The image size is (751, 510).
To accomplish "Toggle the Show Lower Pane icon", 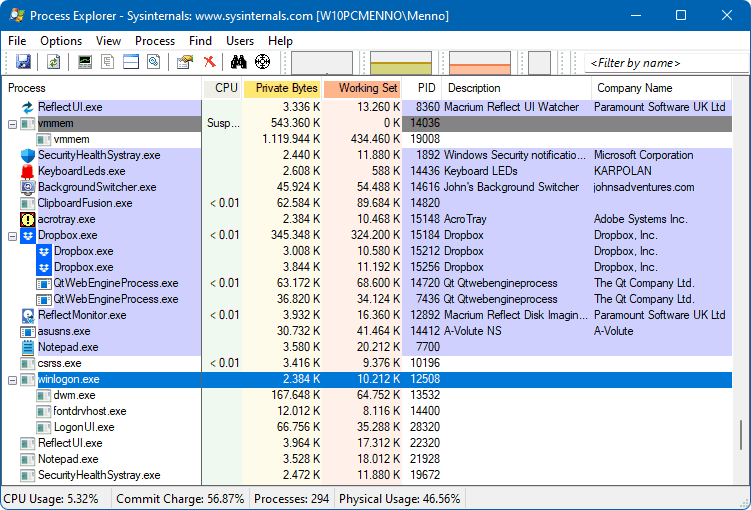I will point(131,62).
